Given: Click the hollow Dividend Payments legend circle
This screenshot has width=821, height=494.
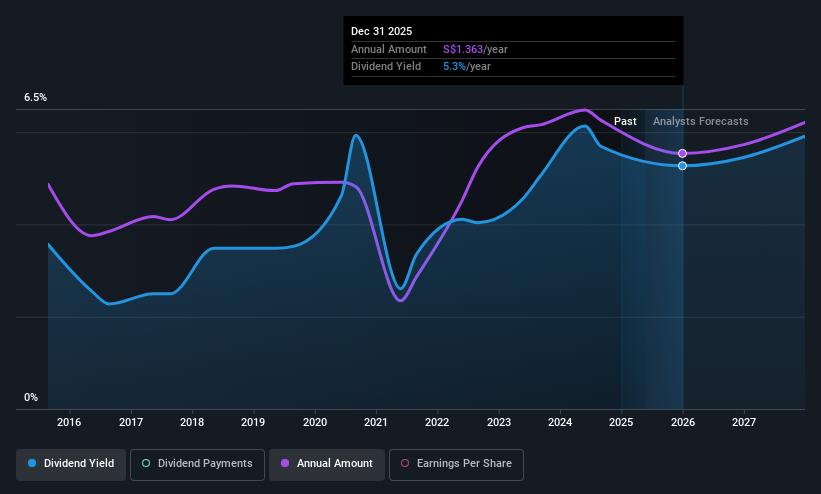Looking at the screenshot, I should (146, 463).
